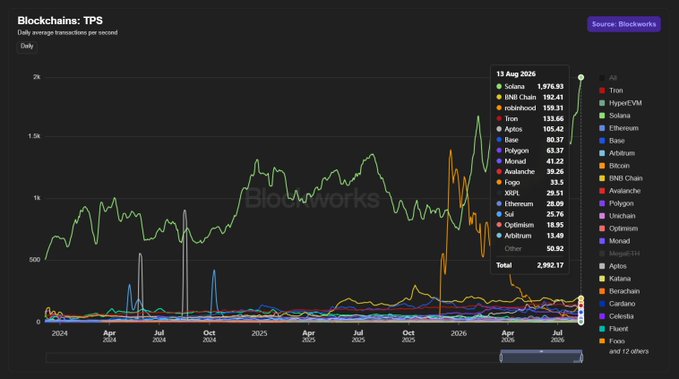Toggle Base series in the legend
Image resolution: width=679 pixels, height=379 pixels.
[x=611, y=141]
